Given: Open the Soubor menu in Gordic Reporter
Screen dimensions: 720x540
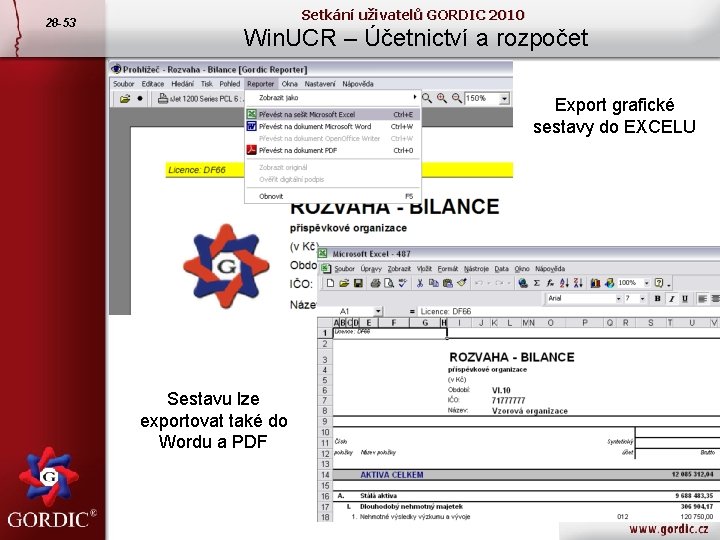Looking at the screenshot, I should coord(124,84).
